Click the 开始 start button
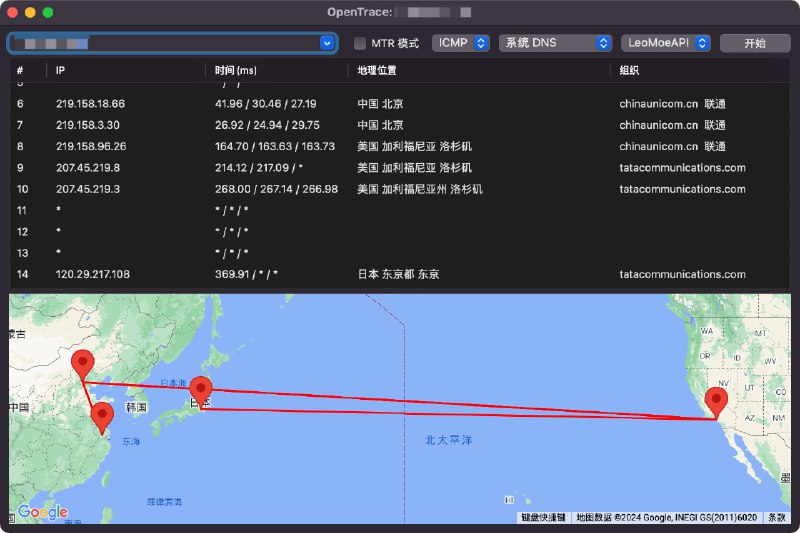Screen dimensions: 800x533 click(755, 43)
